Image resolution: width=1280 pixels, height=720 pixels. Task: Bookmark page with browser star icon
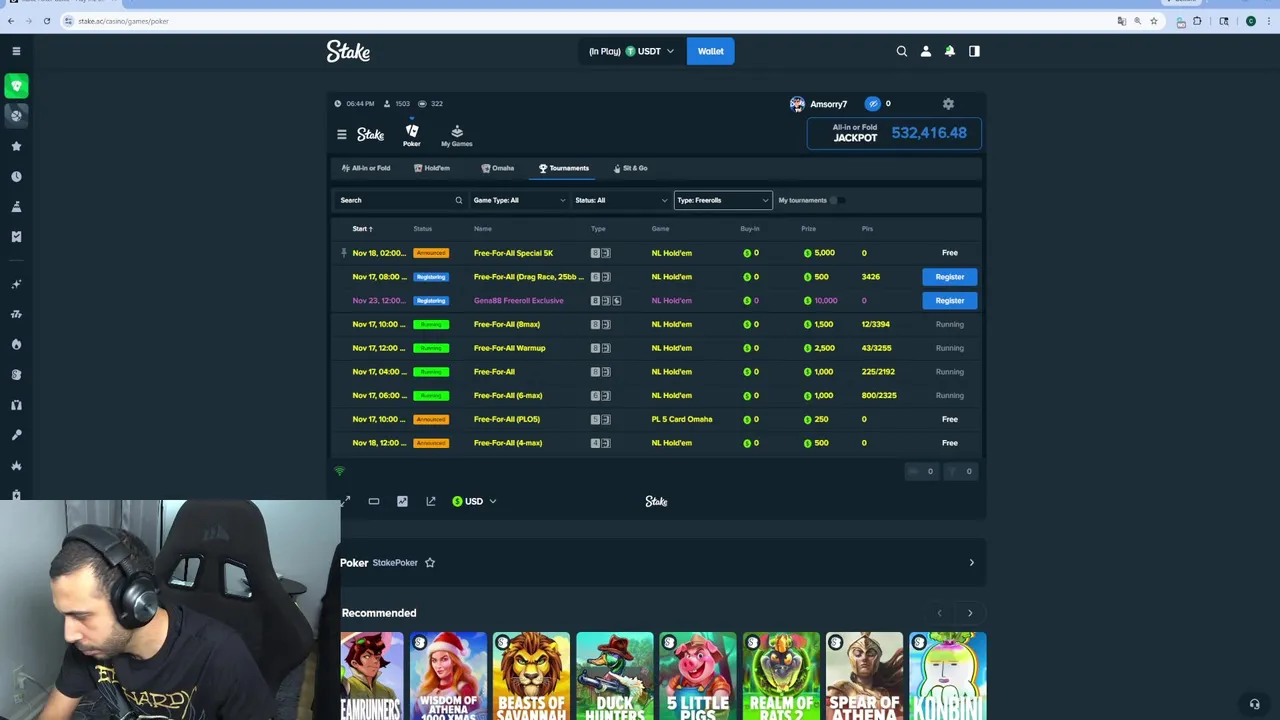pos(1153,21)
